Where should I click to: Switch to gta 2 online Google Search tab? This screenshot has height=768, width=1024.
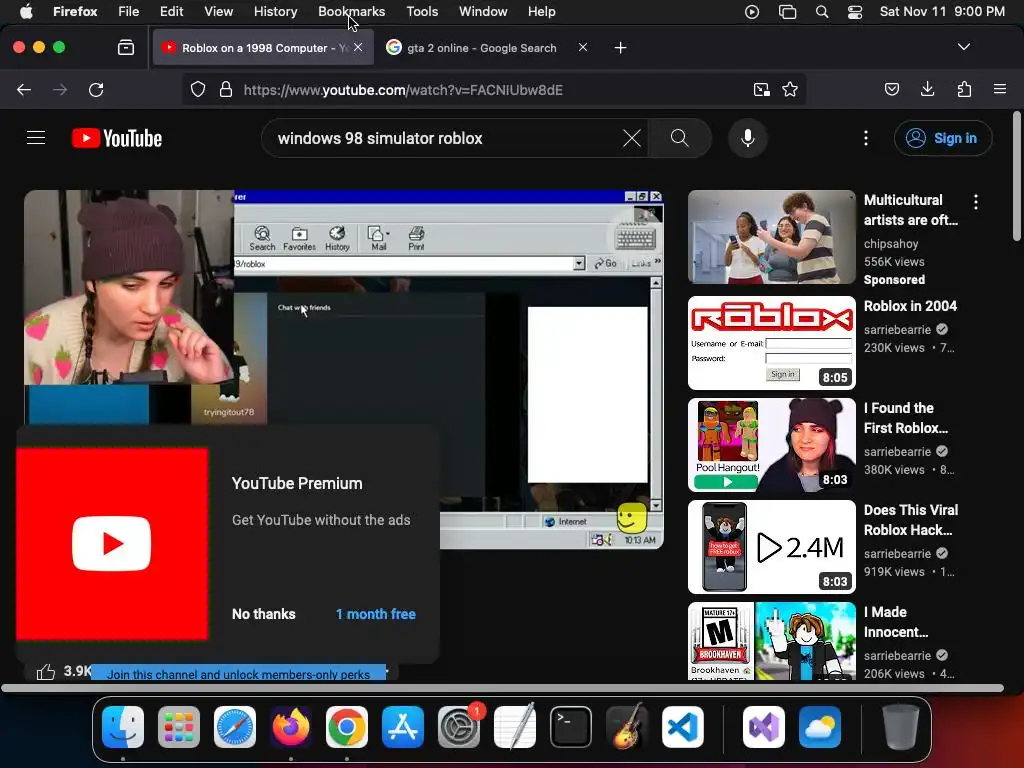[x=481, y=48]
